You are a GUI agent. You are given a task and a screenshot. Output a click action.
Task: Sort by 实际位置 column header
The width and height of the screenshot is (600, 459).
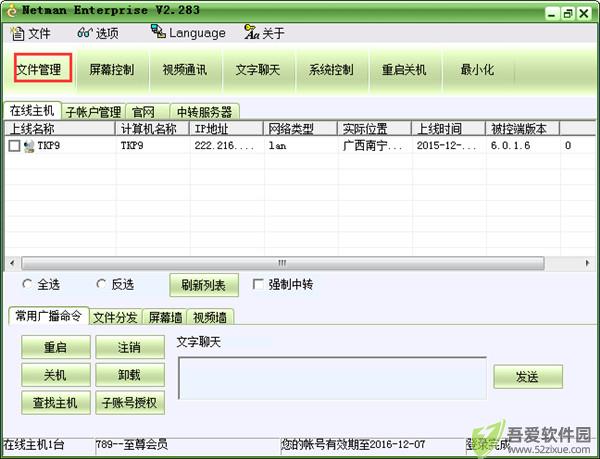tap(374, 129)
